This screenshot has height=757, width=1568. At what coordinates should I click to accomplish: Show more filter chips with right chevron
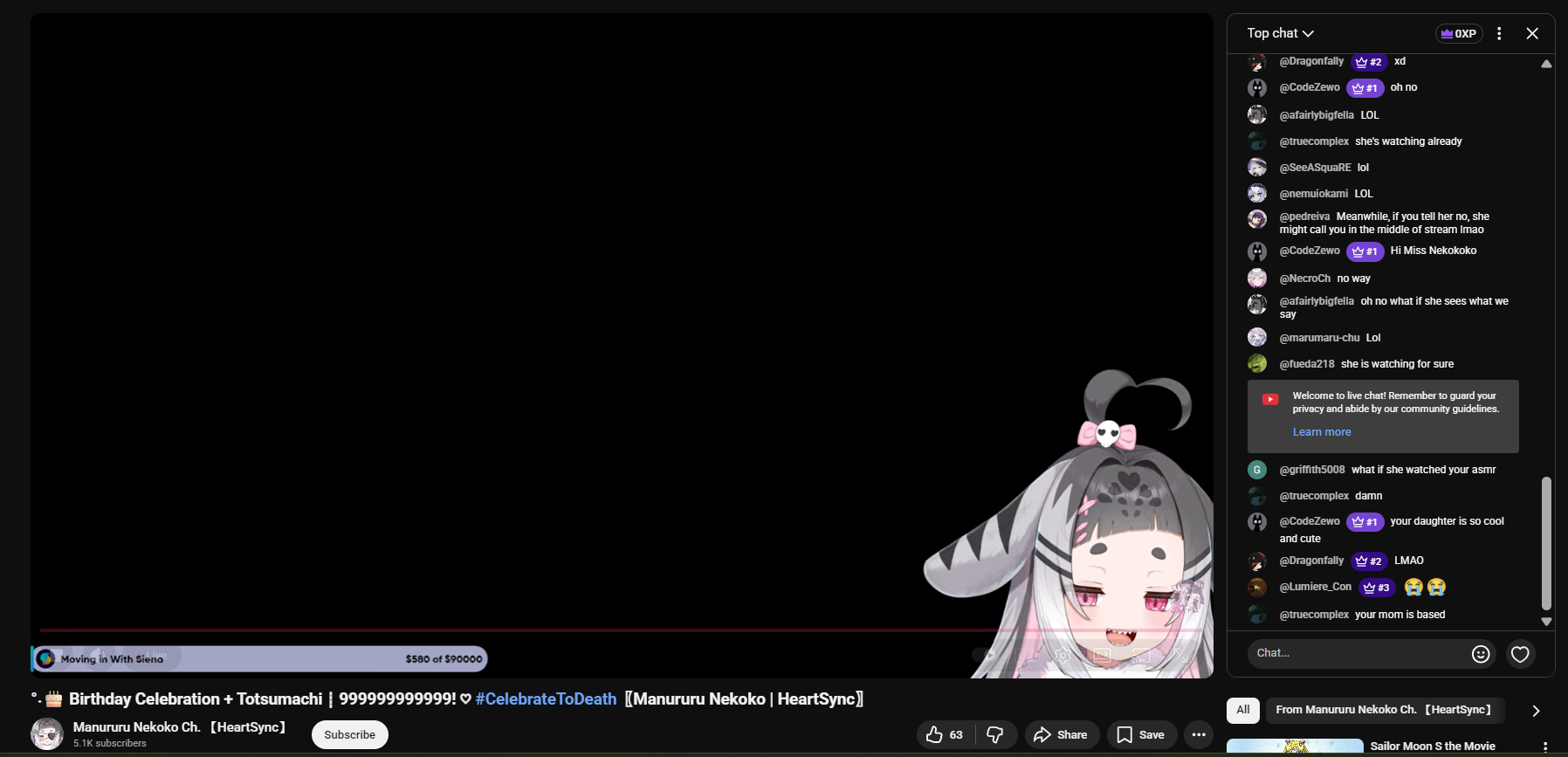(x=1536, y=711)
